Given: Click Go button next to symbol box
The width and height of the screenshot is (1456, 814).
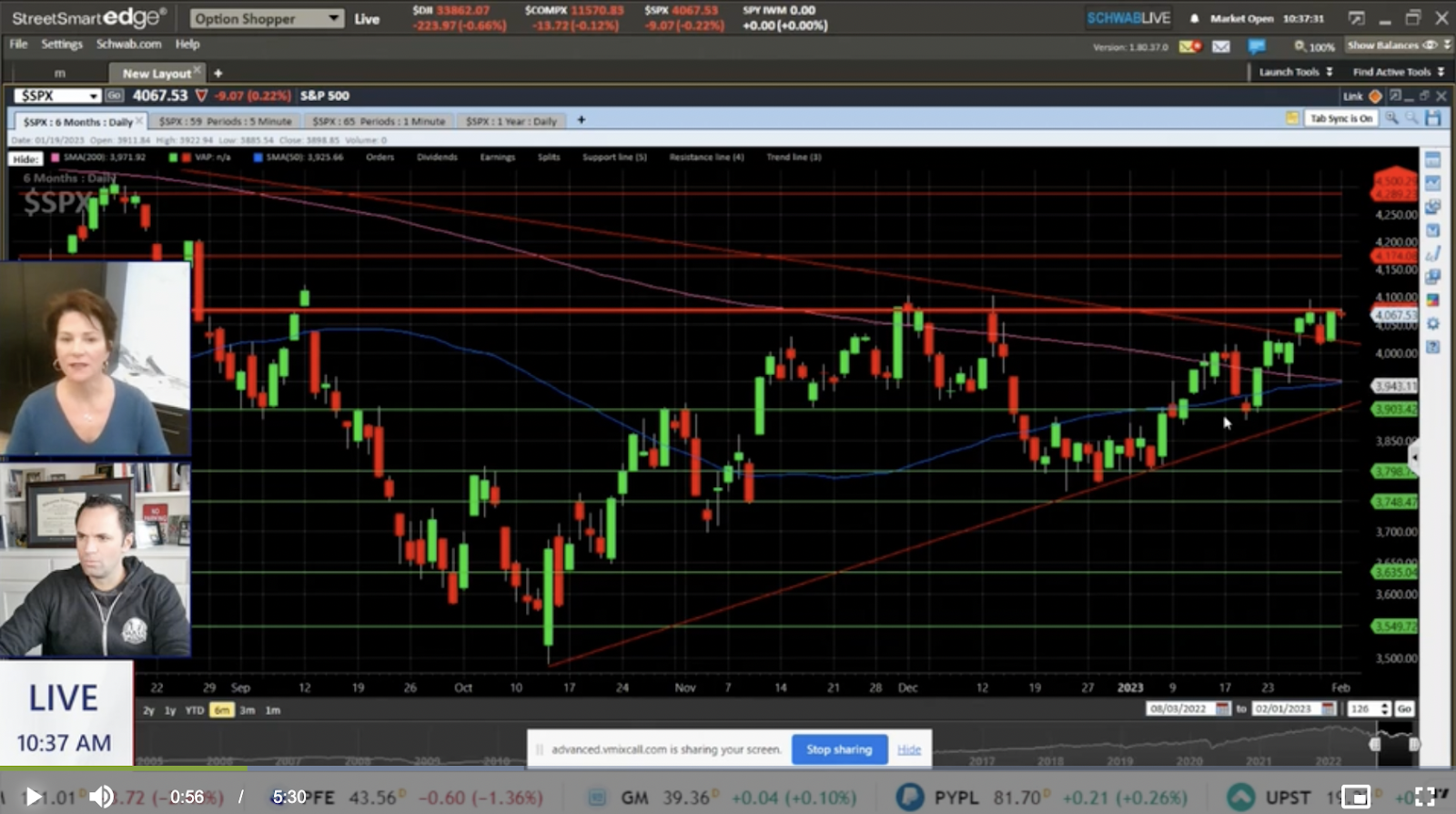Looking at the screenshot, I should (115, 96).
